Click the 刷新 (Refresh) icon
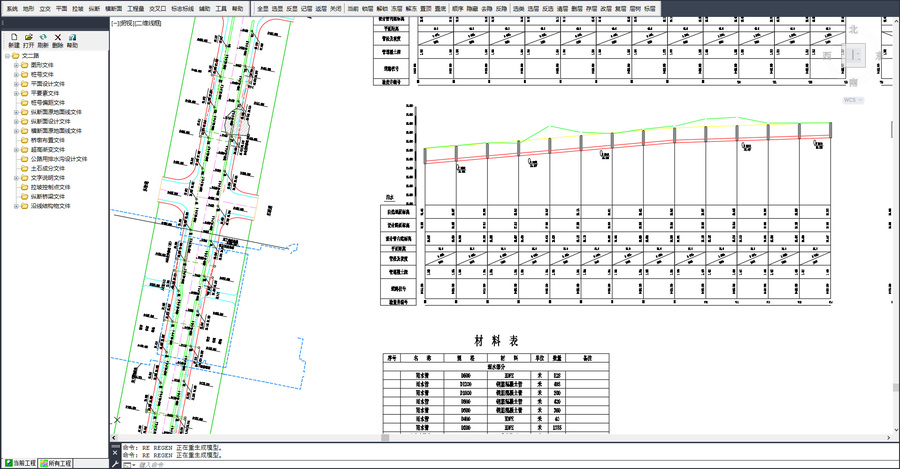 point(43,37)
